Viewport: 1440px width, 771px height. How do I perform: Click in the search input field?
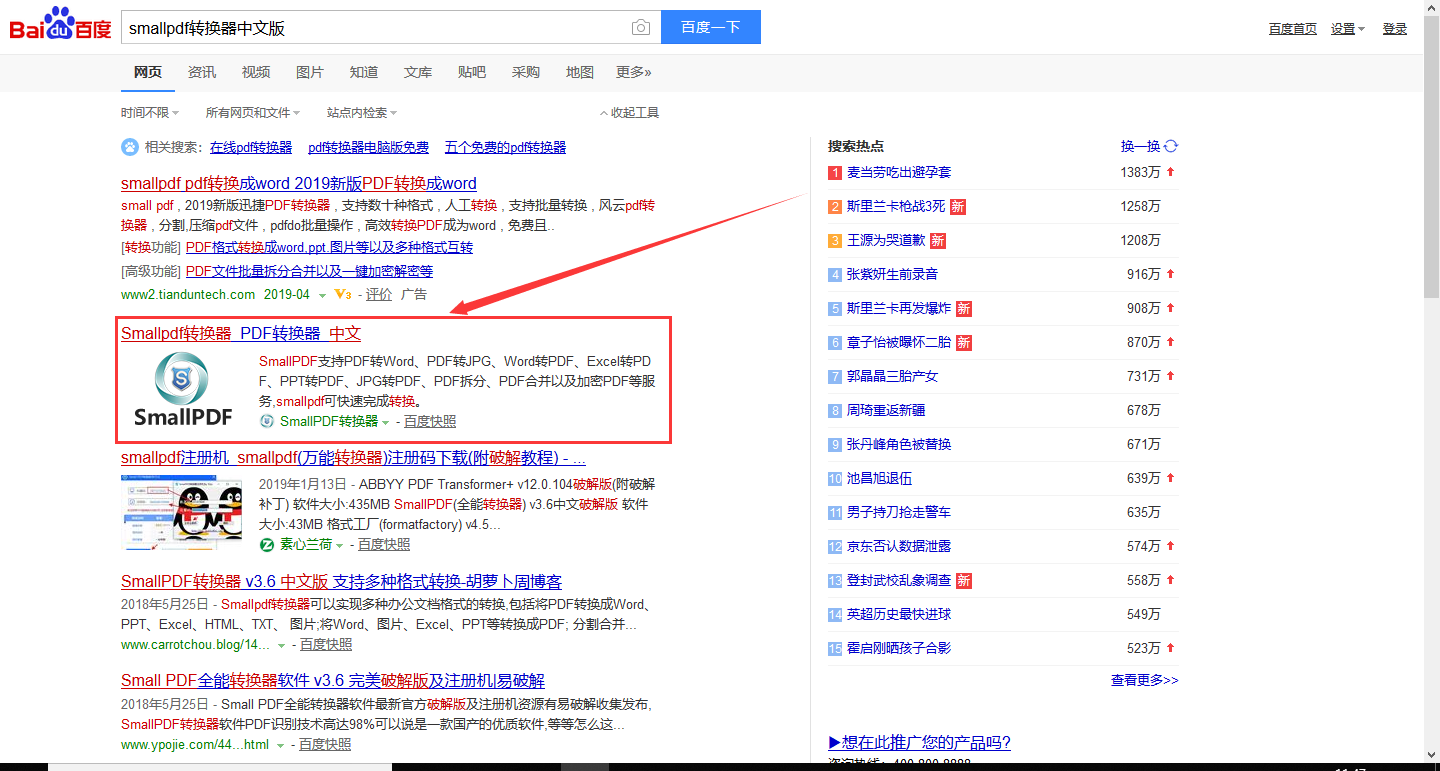coord(370,28)
